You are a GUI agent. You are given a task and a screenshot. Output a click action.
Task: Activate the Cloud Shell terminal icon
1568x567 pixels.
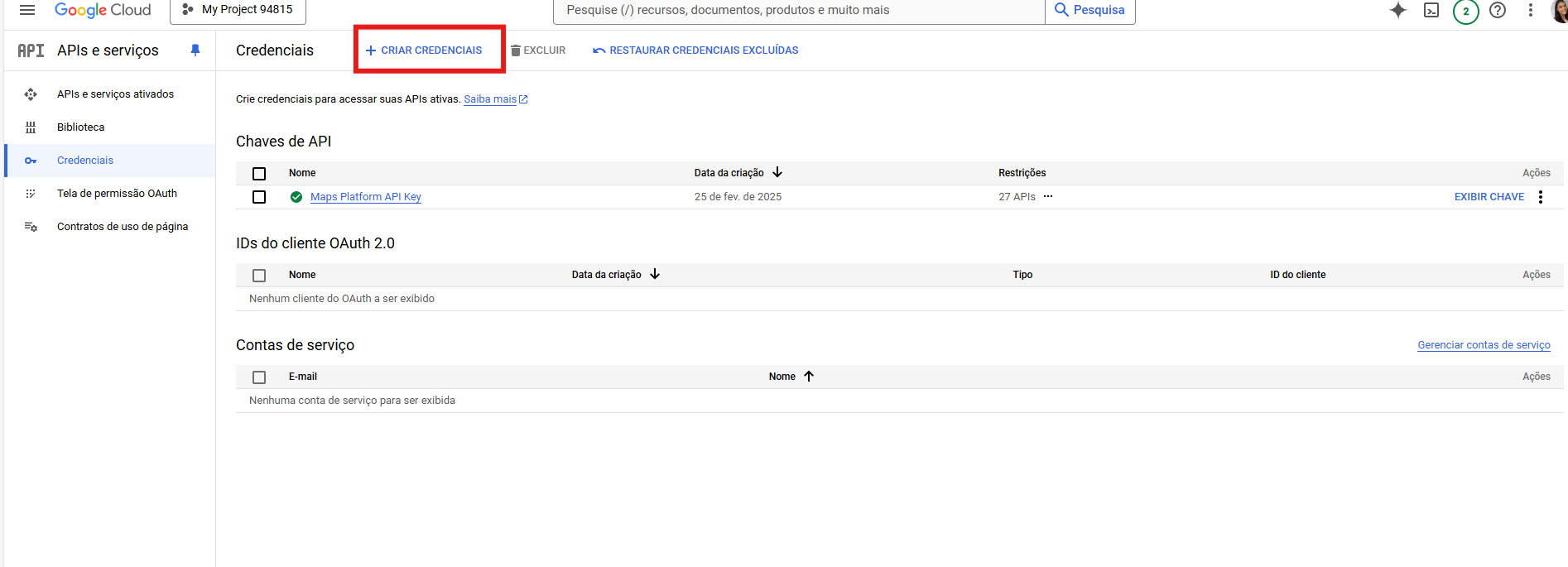1431,10
